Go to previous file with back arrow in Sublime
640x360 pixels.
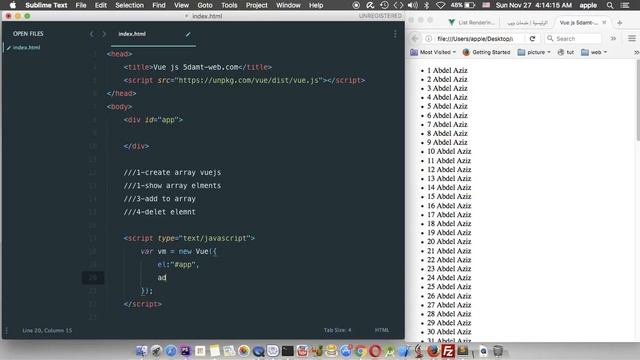(91, 34)
